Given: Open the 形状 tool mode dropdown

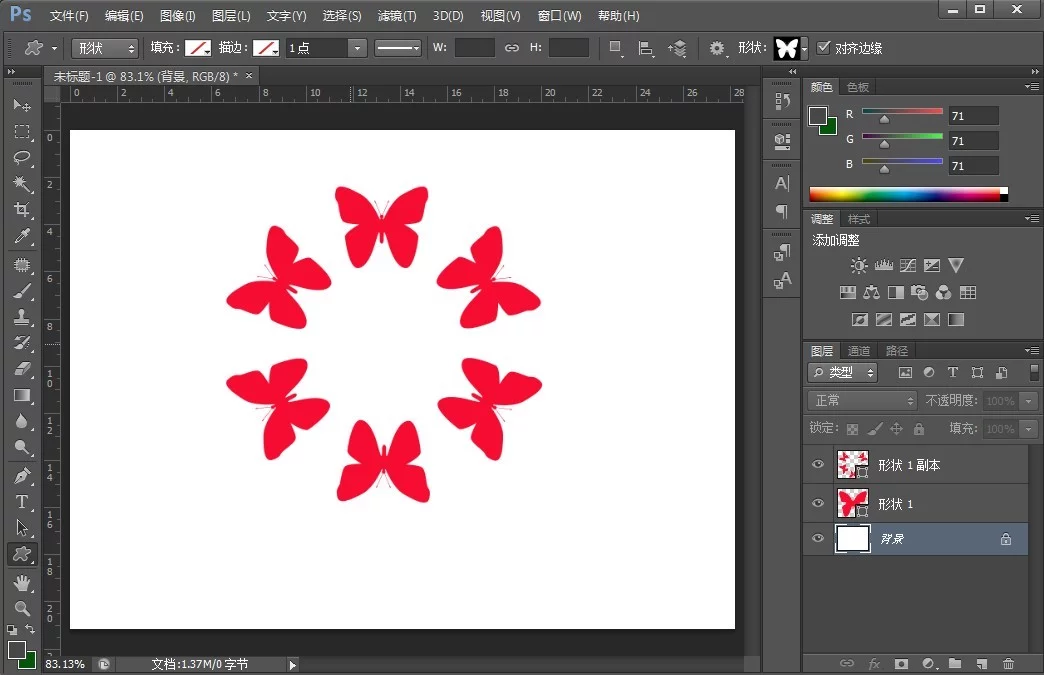Looking at the screenshot, I should pyautogui.click(x=105, y=48).
